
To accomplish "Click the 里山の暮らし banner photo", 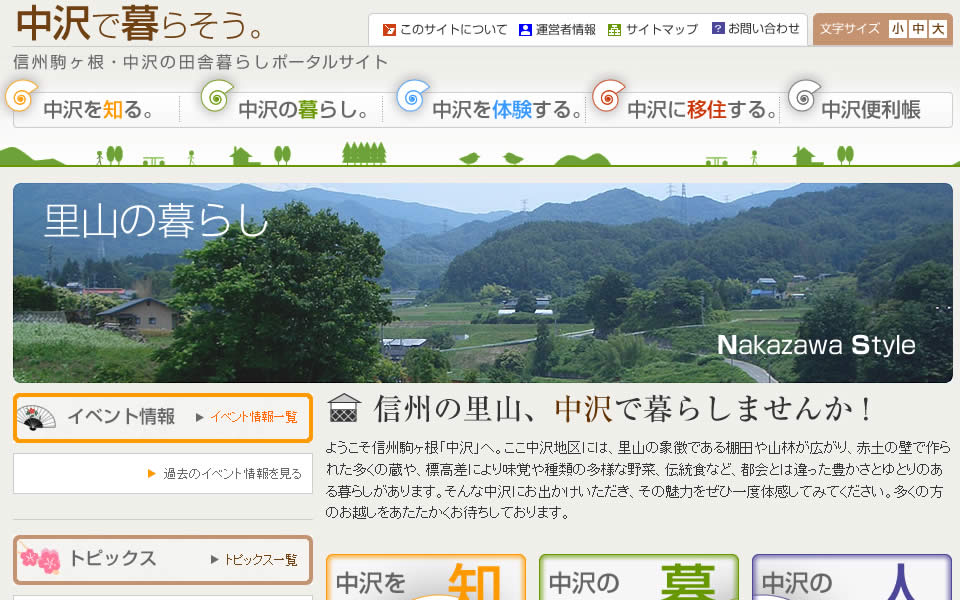I will pyautogui.click(x=482, y=283).
